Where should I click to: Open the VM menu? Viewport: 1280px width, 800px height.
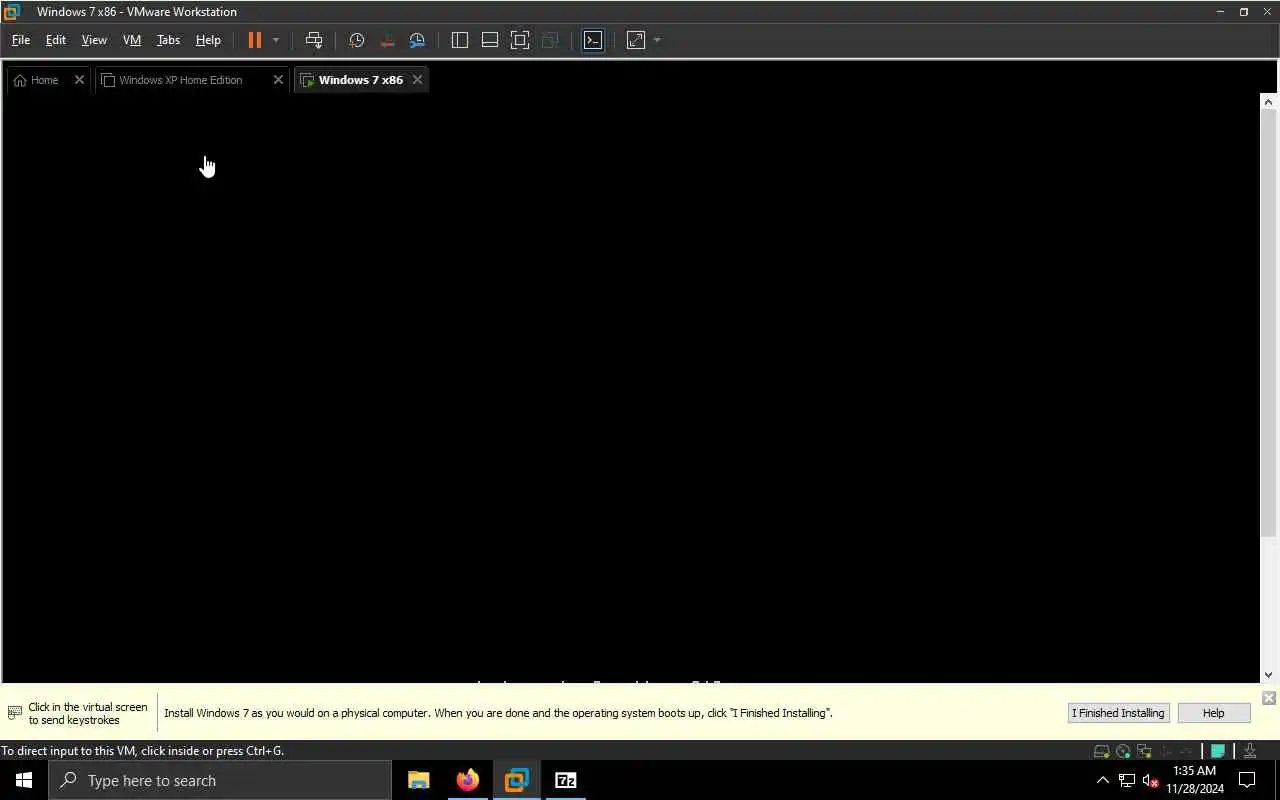click(132, 40)
